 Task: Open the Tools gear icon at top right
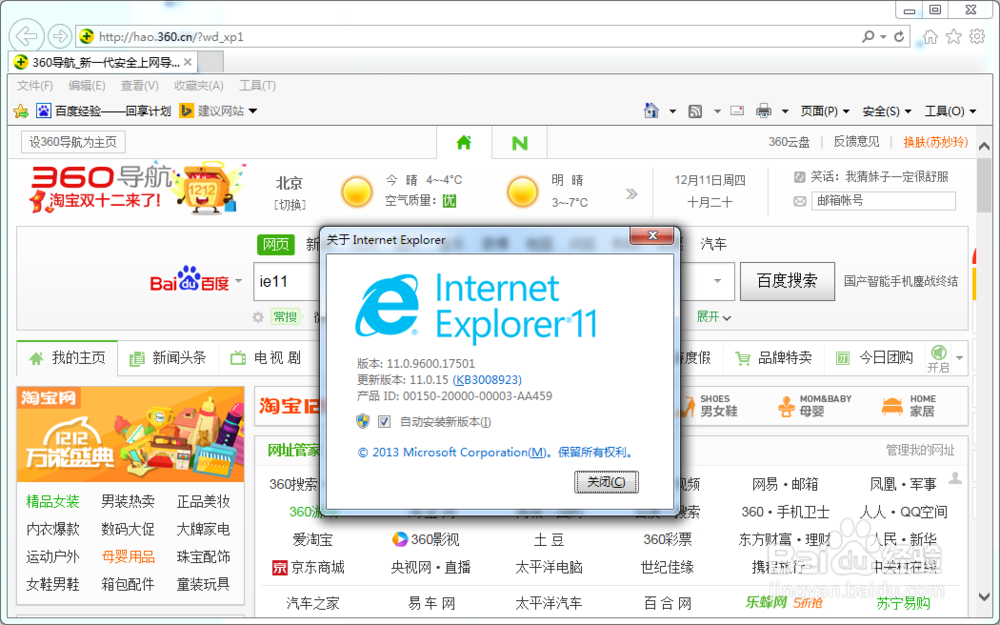pyautogui.click(x=977, y=36)
